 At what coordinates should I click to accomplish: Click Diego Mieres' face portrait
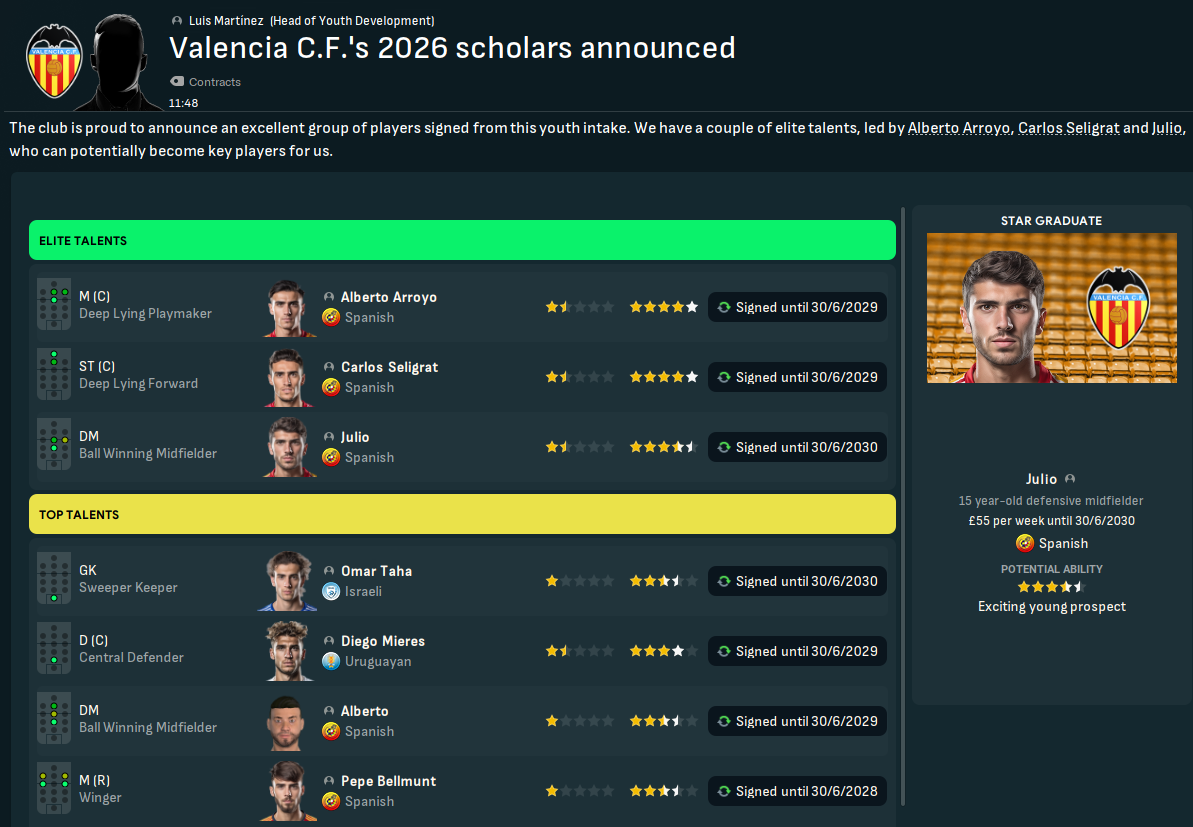291,651
